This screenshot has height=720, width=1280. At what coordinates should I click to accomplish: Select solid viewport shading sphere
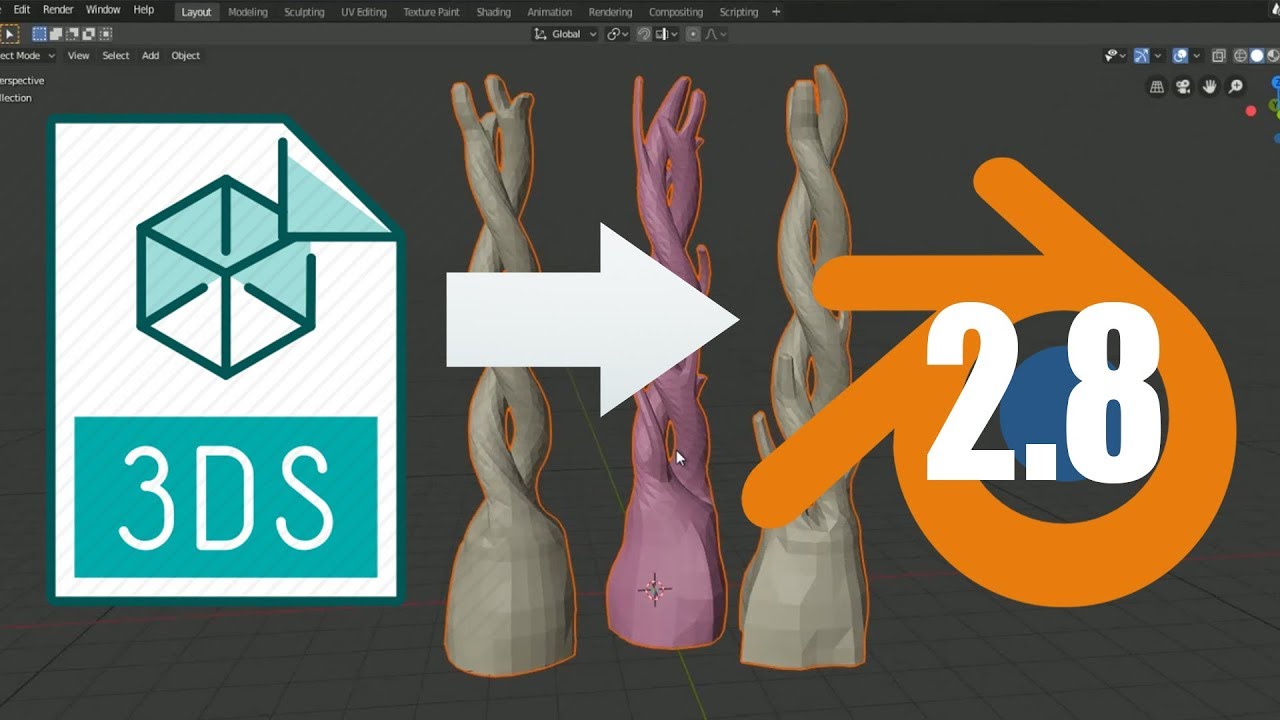(x=1257, y=56)
